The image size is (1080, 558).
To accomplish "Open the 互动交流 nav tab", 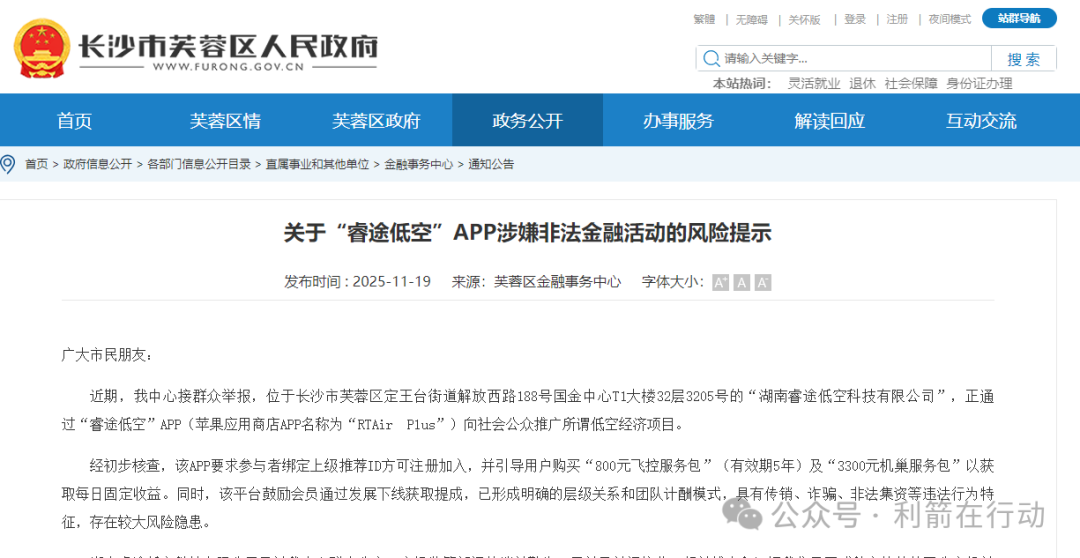I will coord(981,121).
